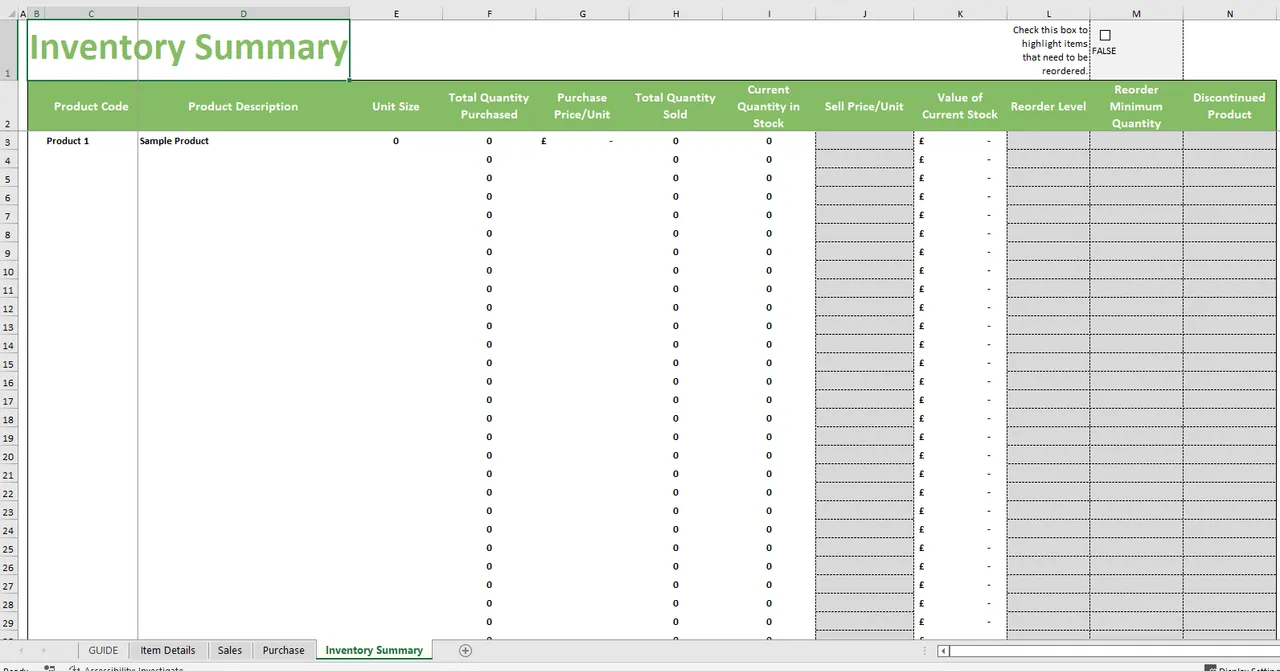Viewport: 1280px width, 671px height.
Task: Select row header 3
Action: click(x=8, y=140)
